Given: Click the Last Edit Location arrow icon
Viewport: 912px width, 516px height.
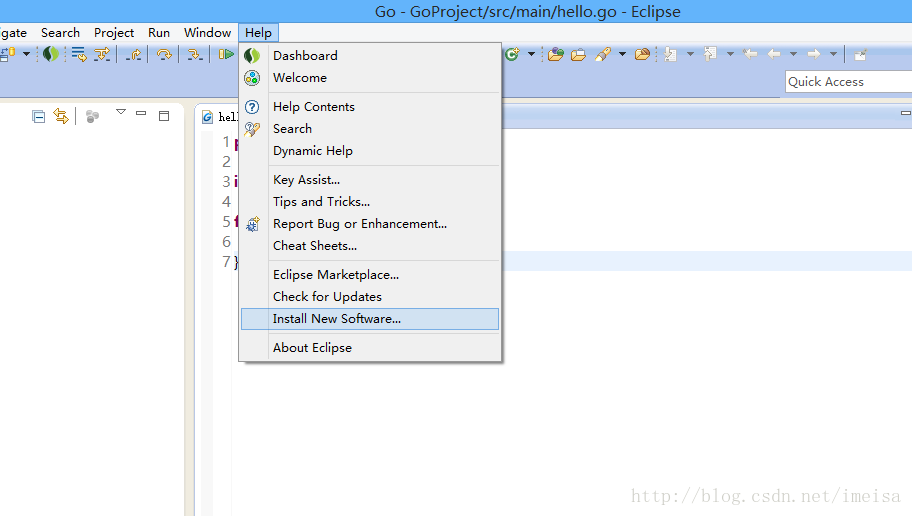Looking at the screenshot, I should point(750,54).
